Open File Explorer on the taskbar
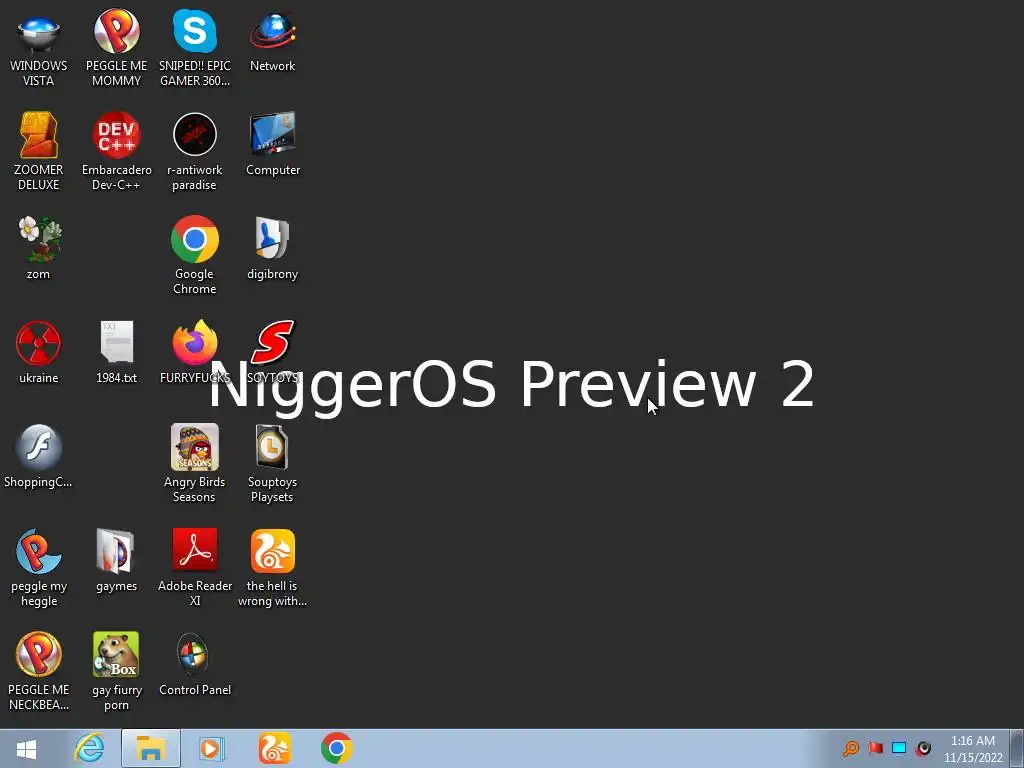The height and width of the screenshot is (768, 1024). (151, 748)
